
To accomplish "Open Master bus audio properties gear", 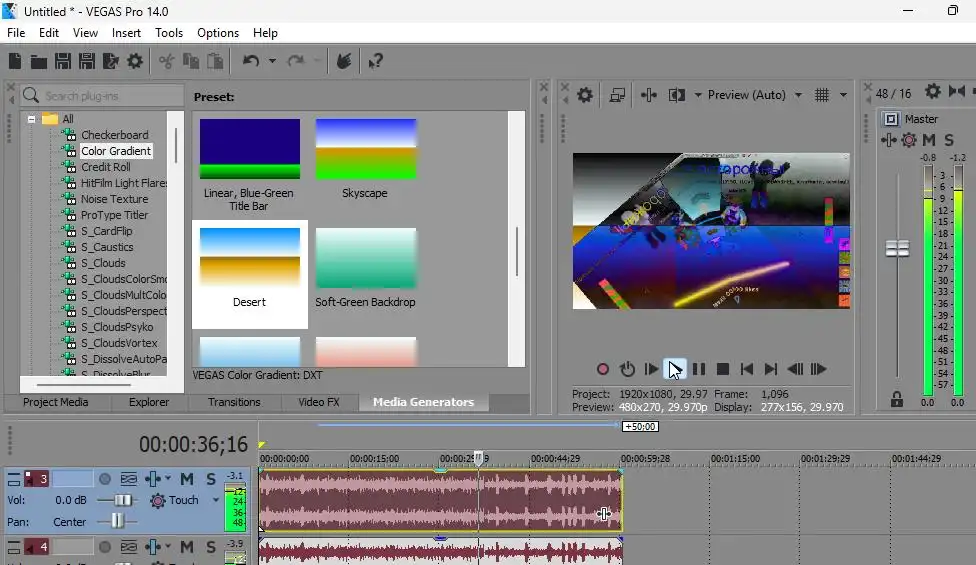I will [932, 92].
